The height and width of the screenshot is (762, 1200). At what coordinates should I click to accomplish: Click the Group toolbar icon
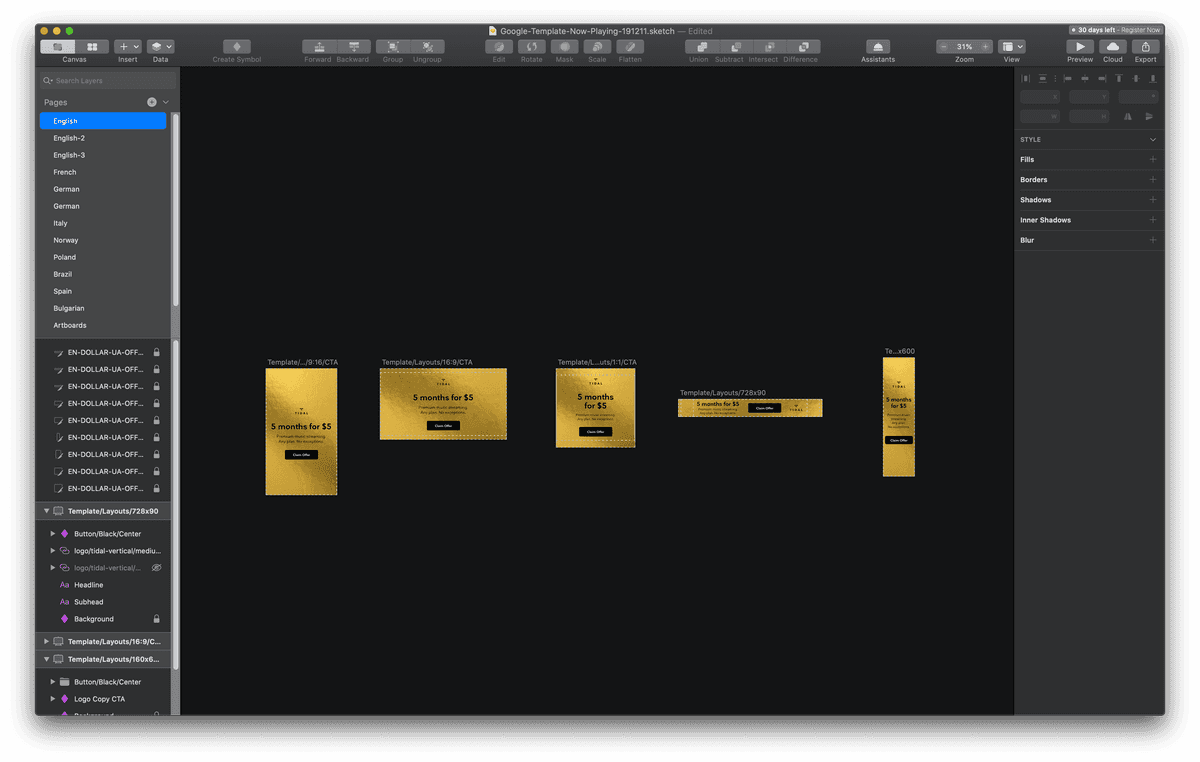[x=393, y=47]
